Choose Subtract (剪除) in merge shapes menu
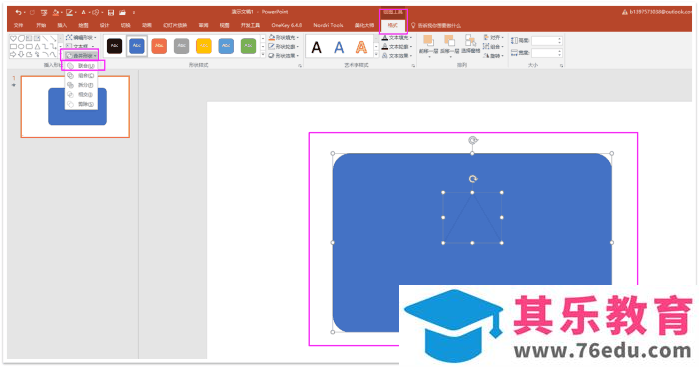This screenshot has width=699, height=367. click(x=81, y=104)
